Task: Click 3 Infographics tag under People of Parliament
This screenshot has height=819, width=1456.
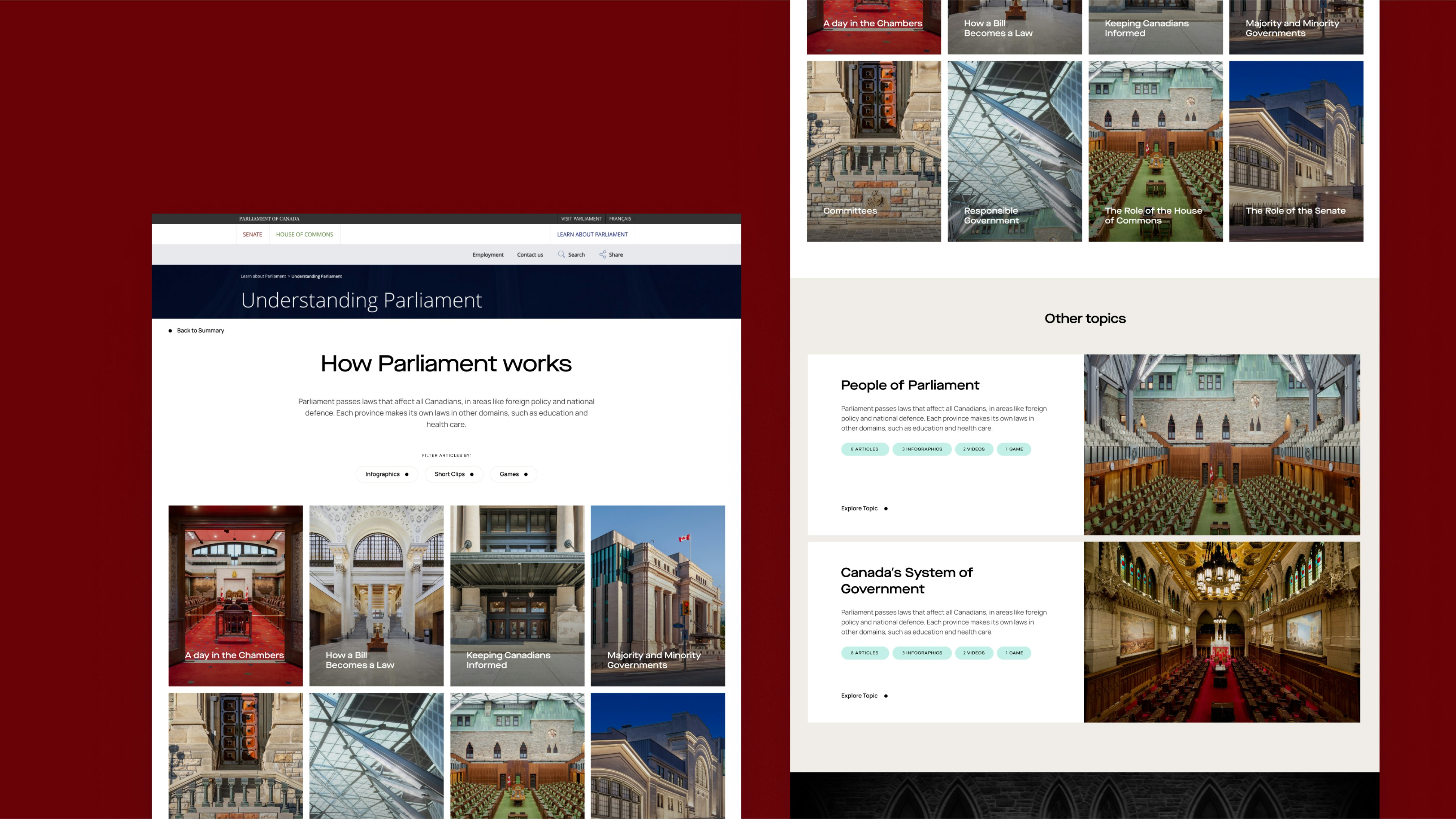Action: 922,449
